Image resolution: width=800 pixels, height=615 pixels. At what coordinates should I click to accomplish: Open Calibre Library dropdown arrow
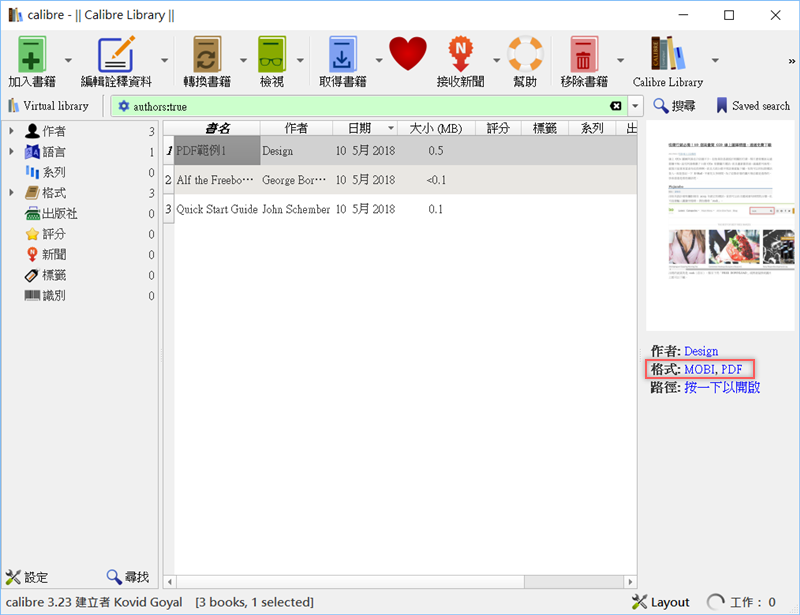pyautogui.click(x=715, y=60)
